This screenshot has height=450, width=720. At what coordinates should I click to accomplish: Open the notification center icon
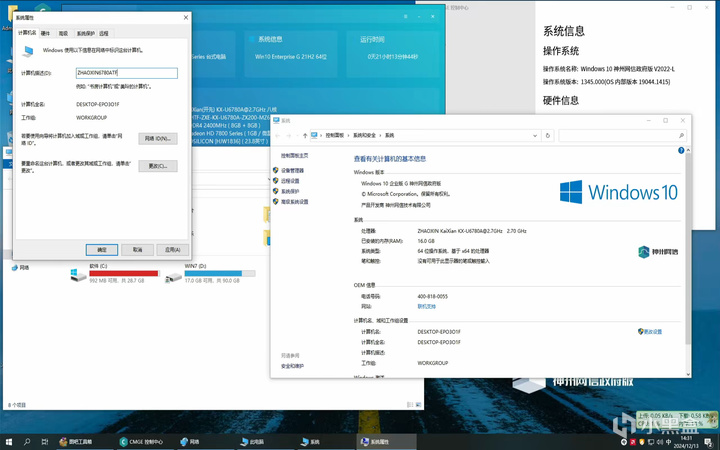tap(709, 442)
